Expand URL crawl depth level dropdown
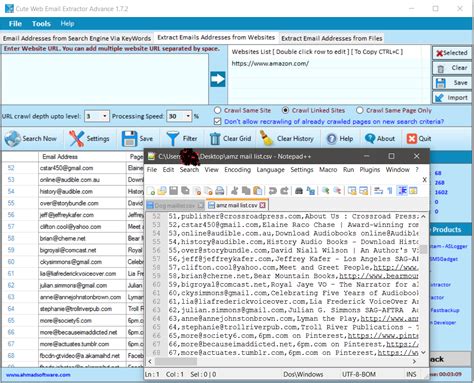474x383 pixels. (x=105, y=116)
